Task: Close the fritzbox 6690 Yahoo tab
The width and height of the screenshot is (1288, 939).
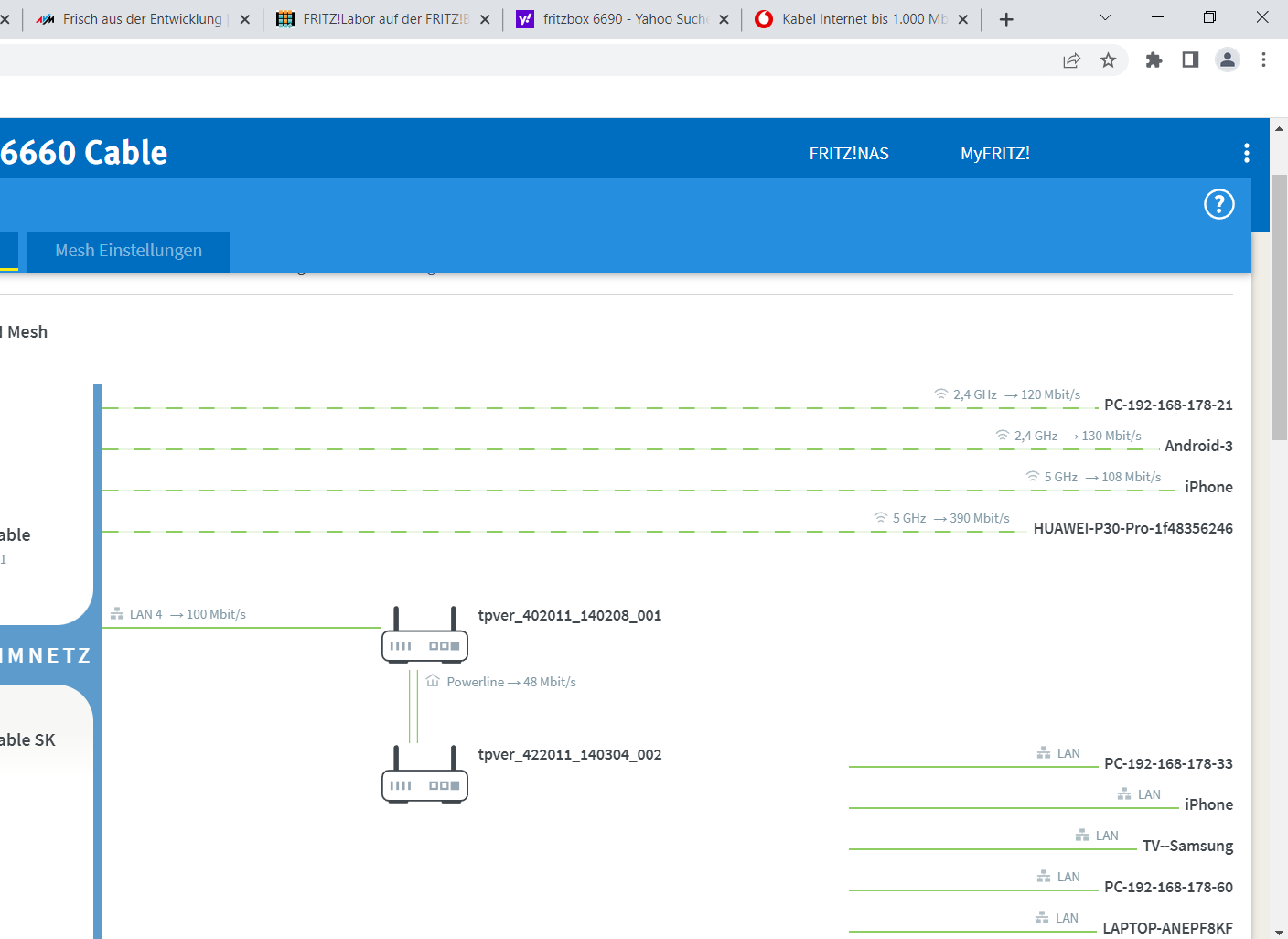Action: coord(724,19)
